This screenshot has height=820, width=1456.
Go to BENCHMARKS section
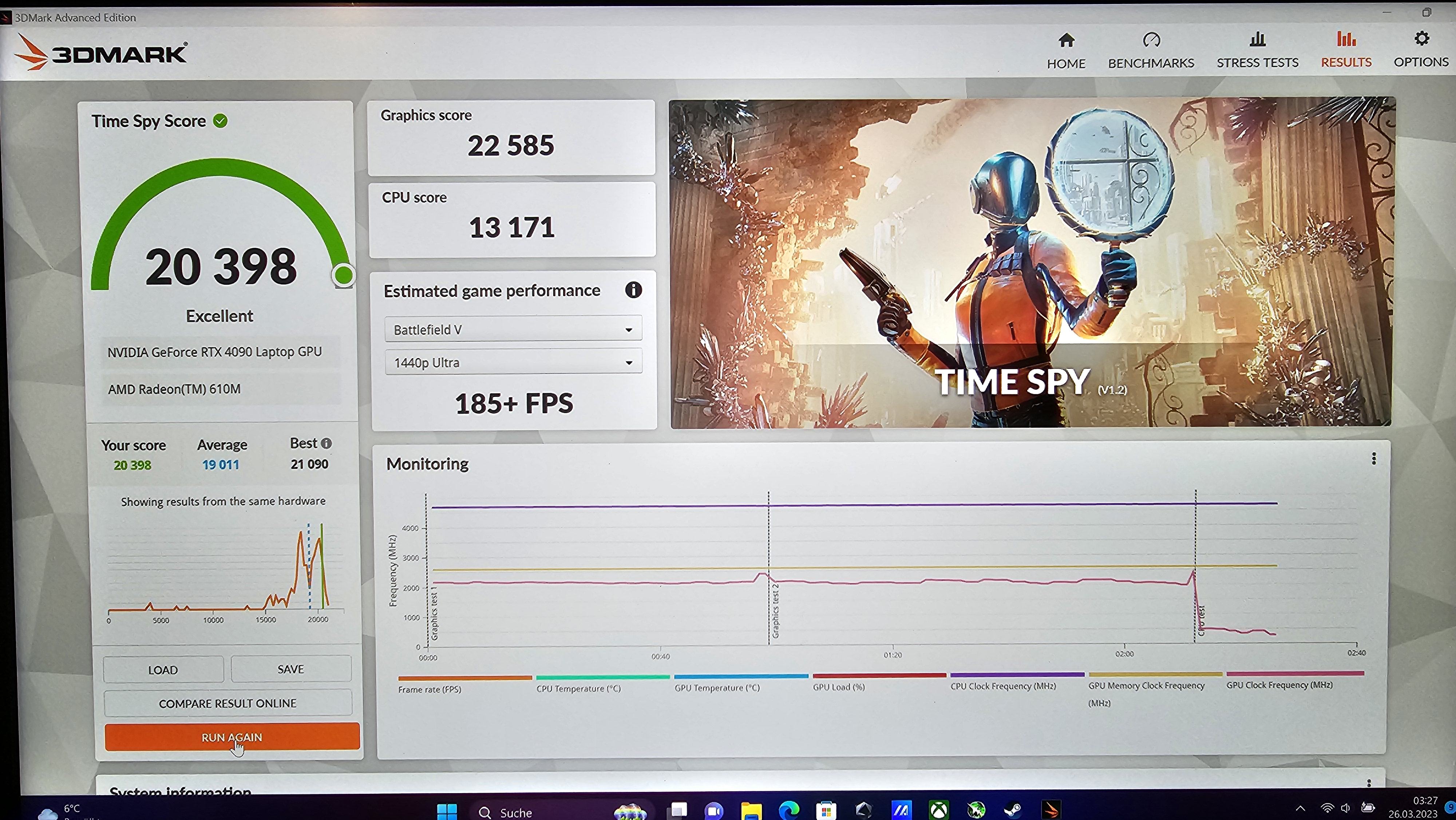(x=1151, y=51)
